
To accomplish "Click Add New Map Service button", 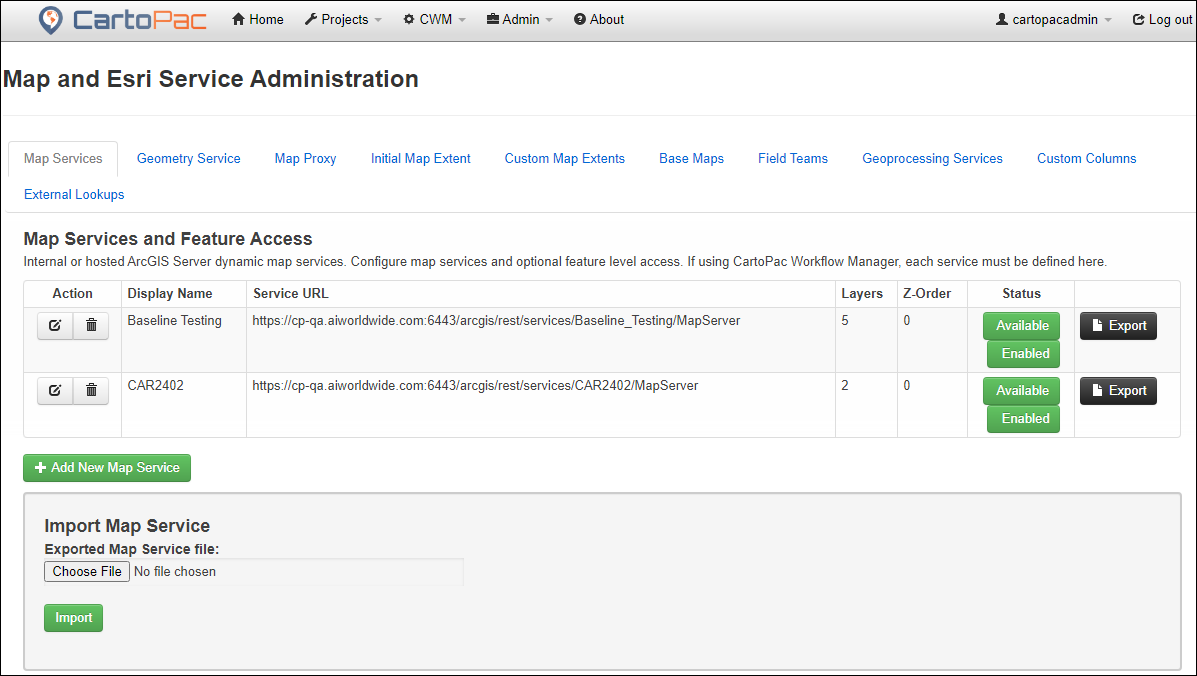I will (107, 468).
